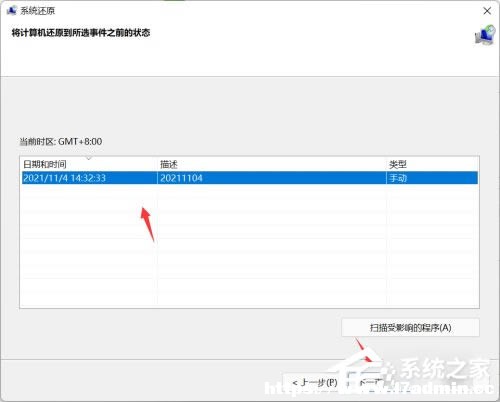Image resolution: width=500 pixels, height=402 pixels.
Task: Click the 手动 type cell
Action: click(398, 178)
